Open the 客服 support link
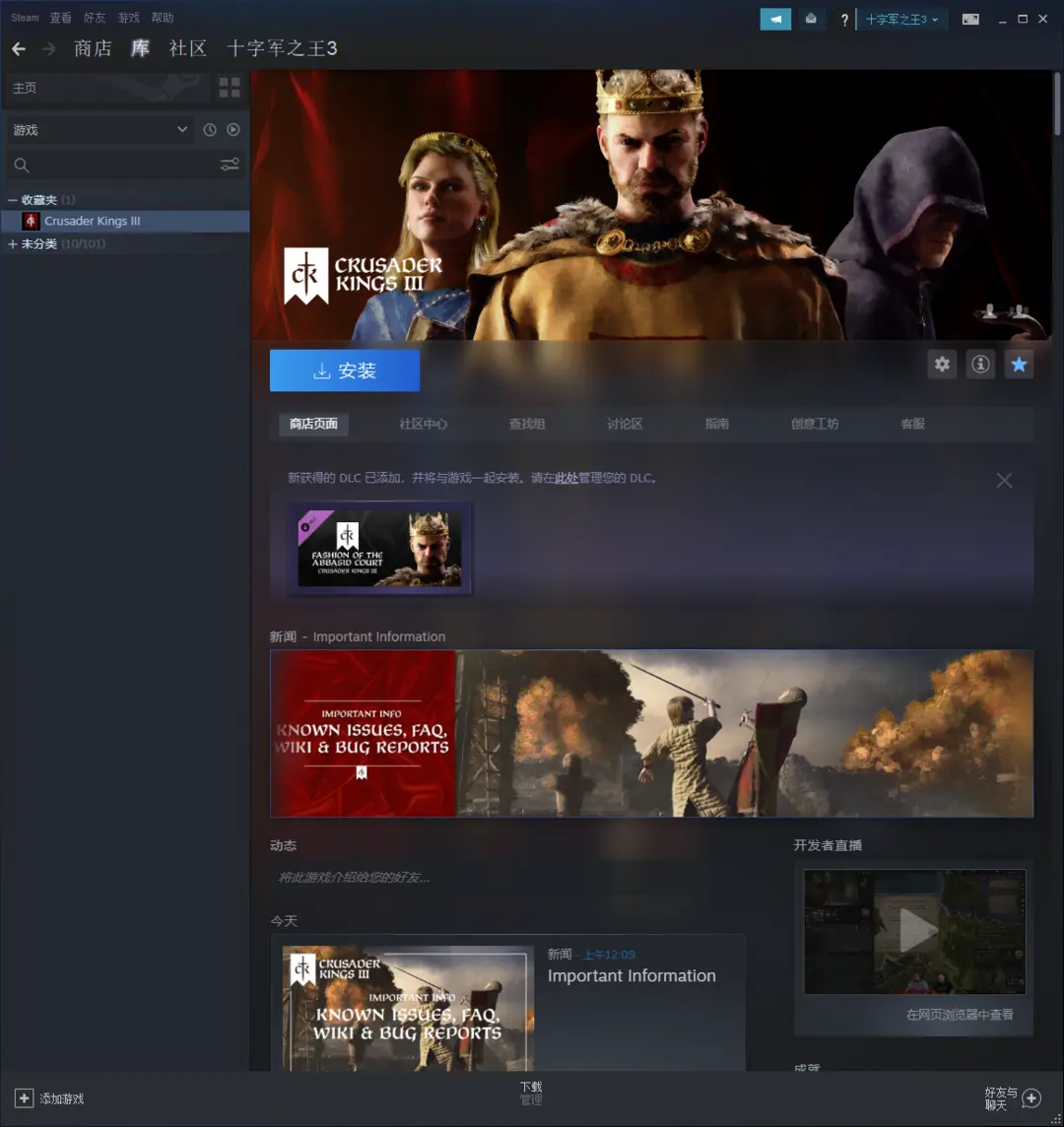Image resolution: width=1064 pixels, height=1127 pixels. tap(913, 424)
